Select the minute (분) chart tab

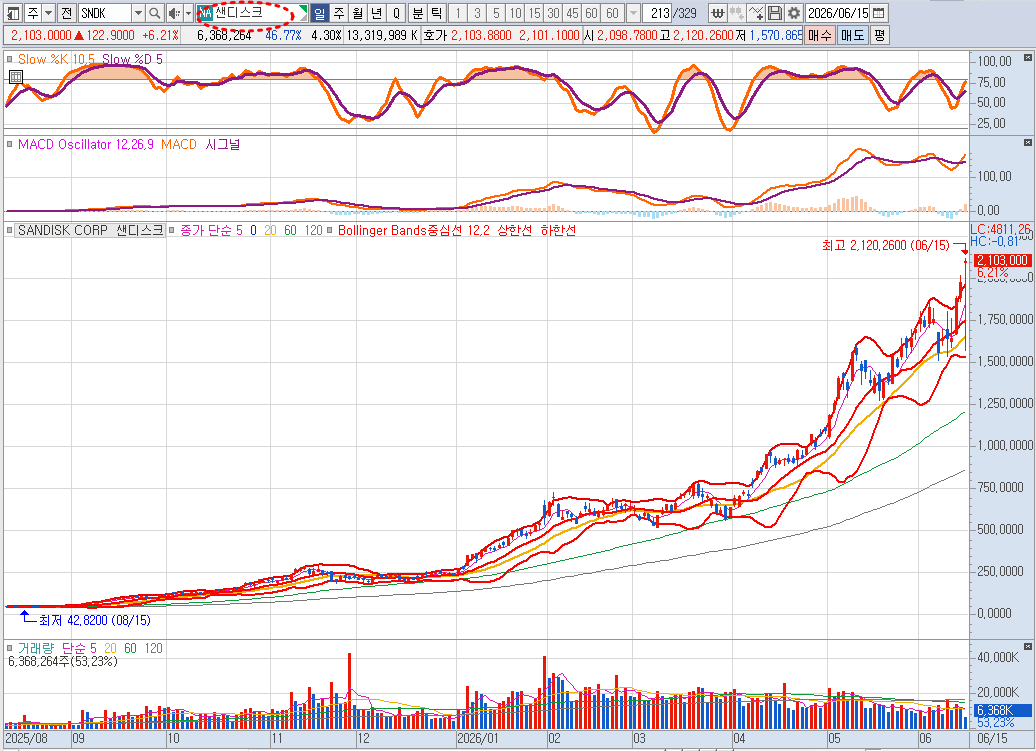[x=418, y=13]
